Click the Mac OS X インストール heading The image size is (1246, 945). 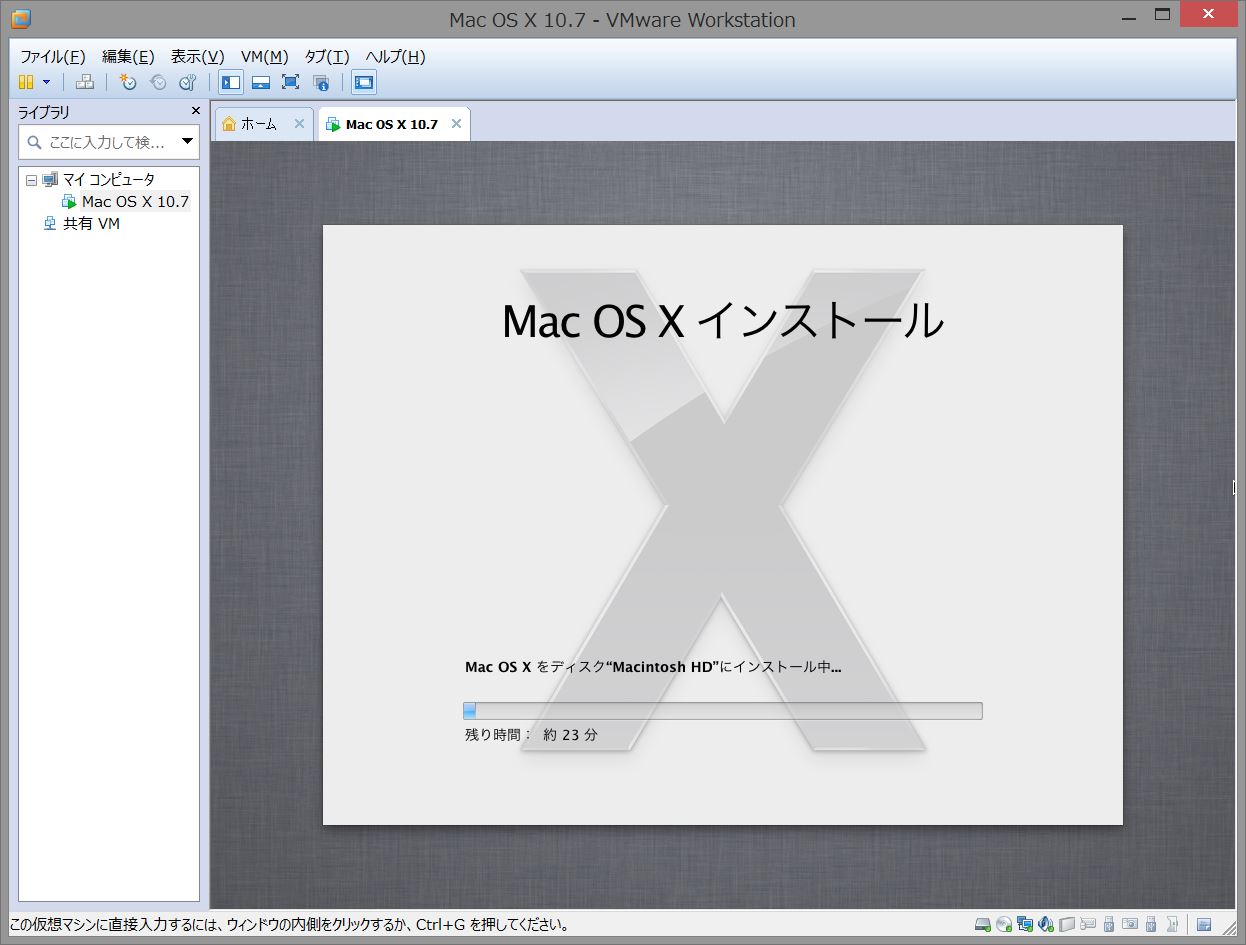click(x=722, y=321)
